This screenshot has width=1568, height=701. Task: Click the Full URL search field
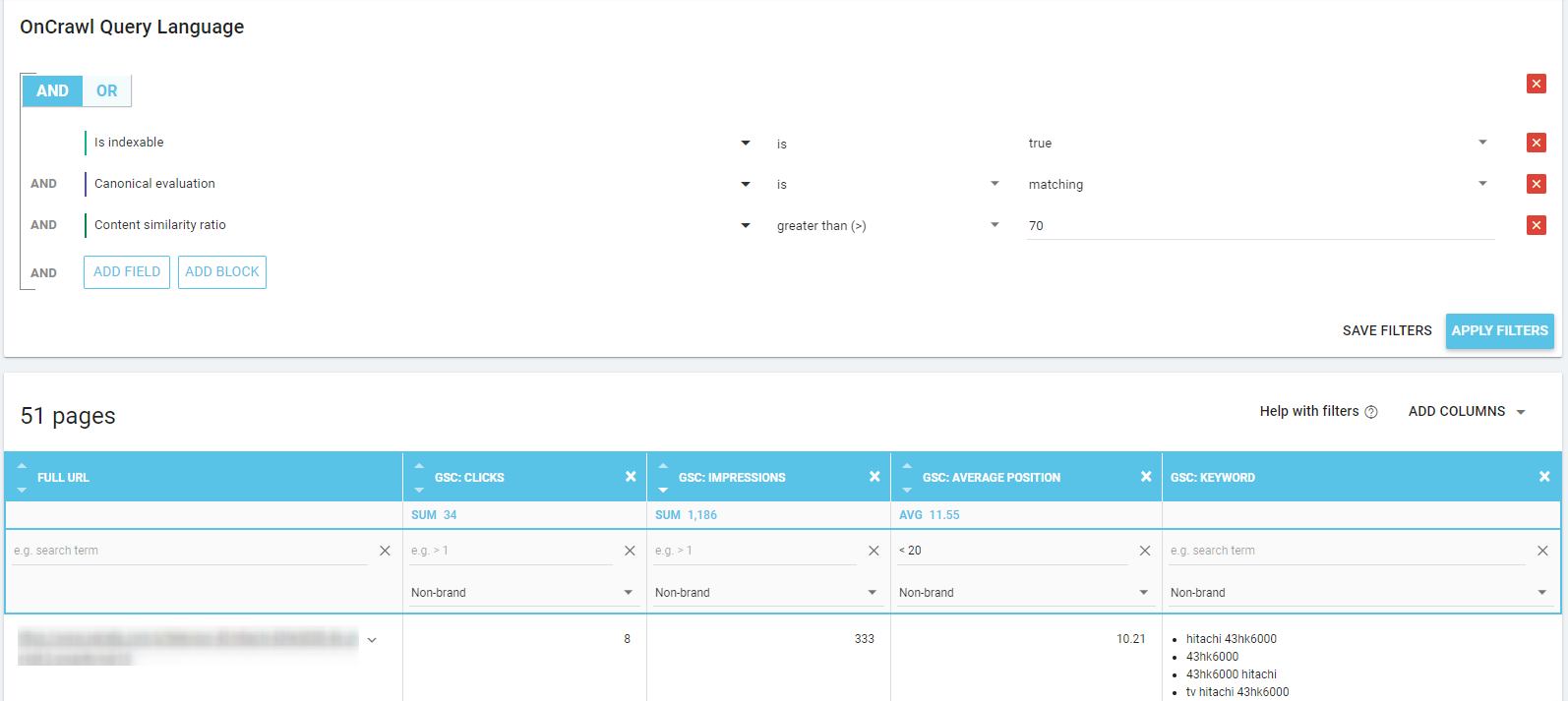[x=189, y=551]
